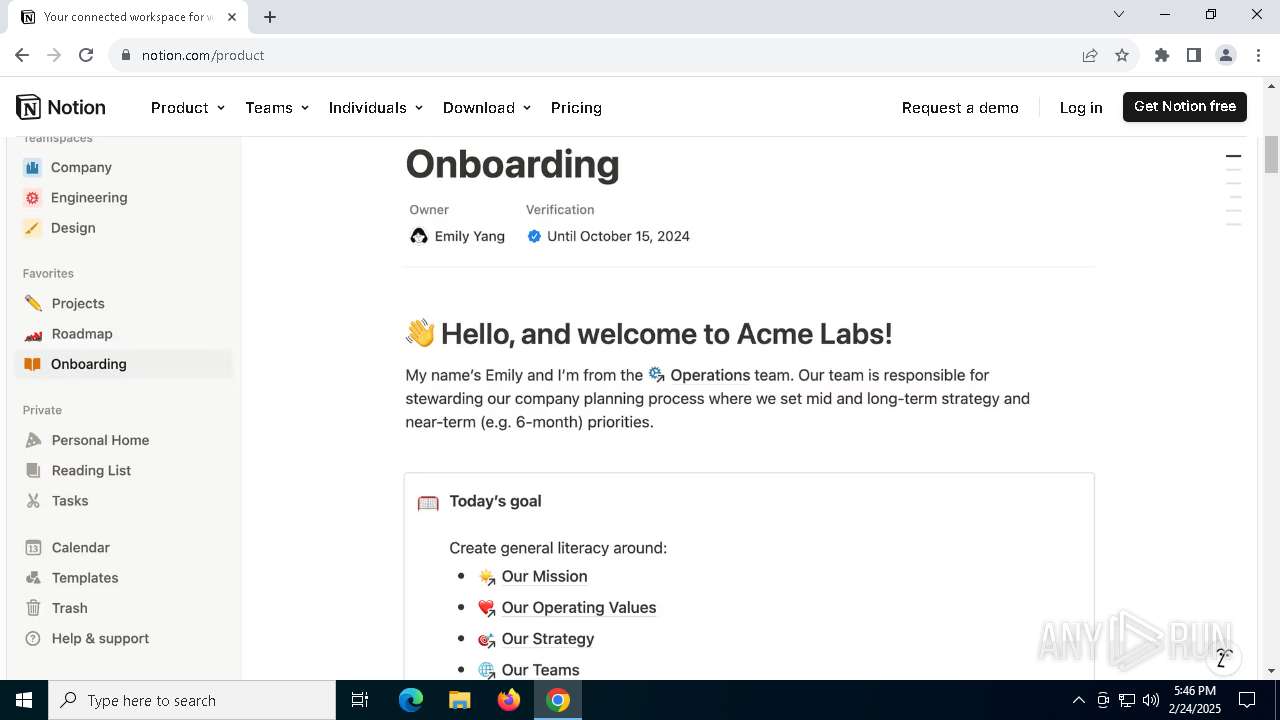Open the browser Extensions puzzle icon
This screenshot has width=1280, height=720.
pos(1162,55)
